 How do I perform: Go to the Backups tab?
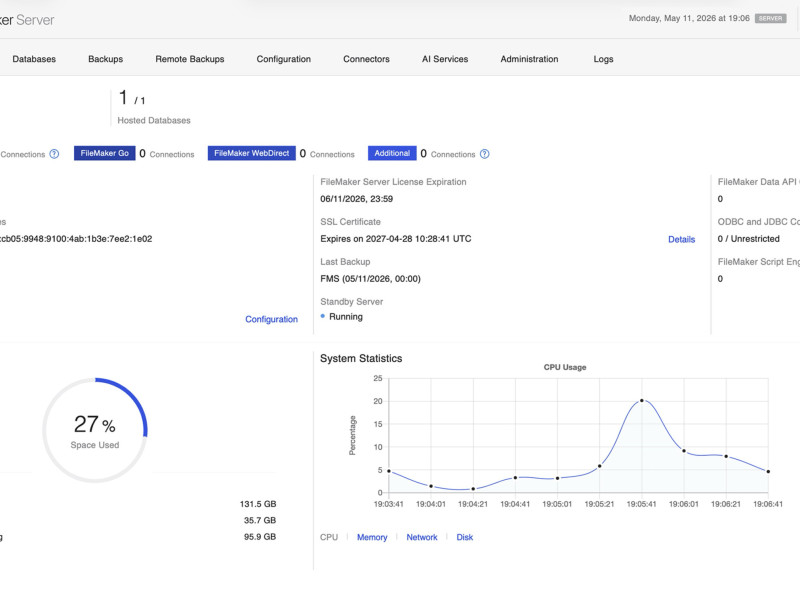click(x=106, y=59)
